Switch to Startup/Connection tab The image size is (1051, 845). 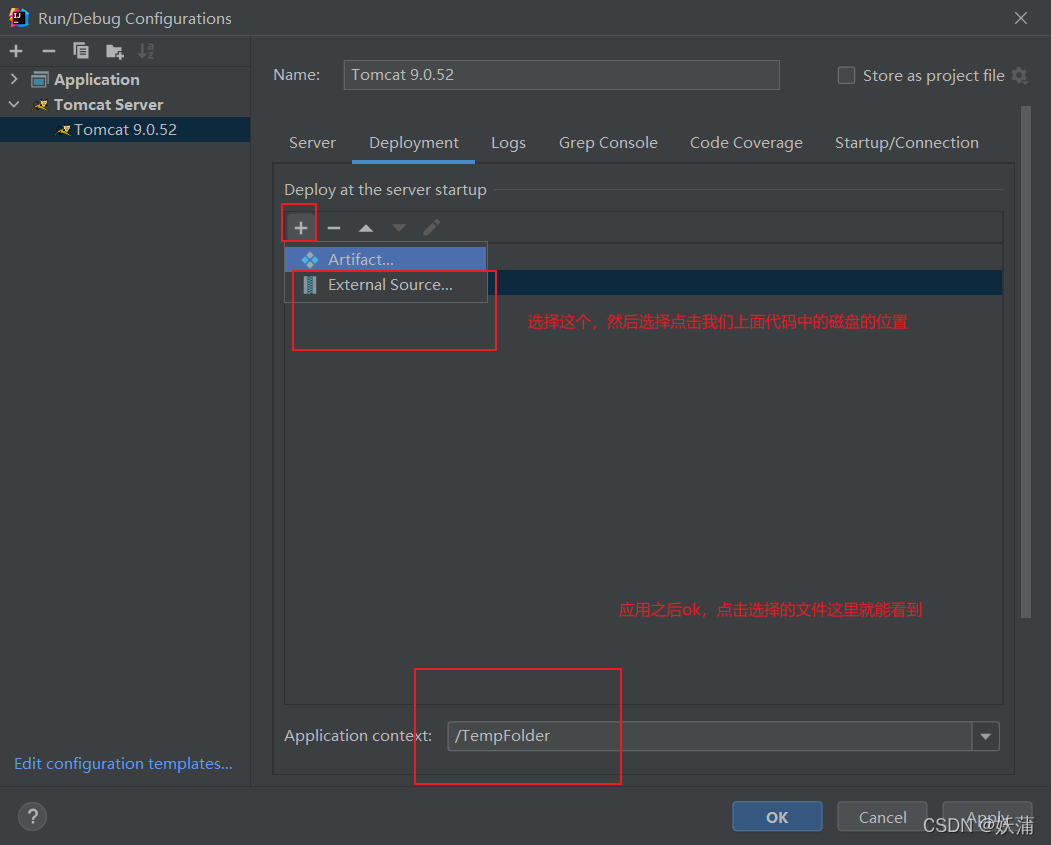click(x=906, y=143)
